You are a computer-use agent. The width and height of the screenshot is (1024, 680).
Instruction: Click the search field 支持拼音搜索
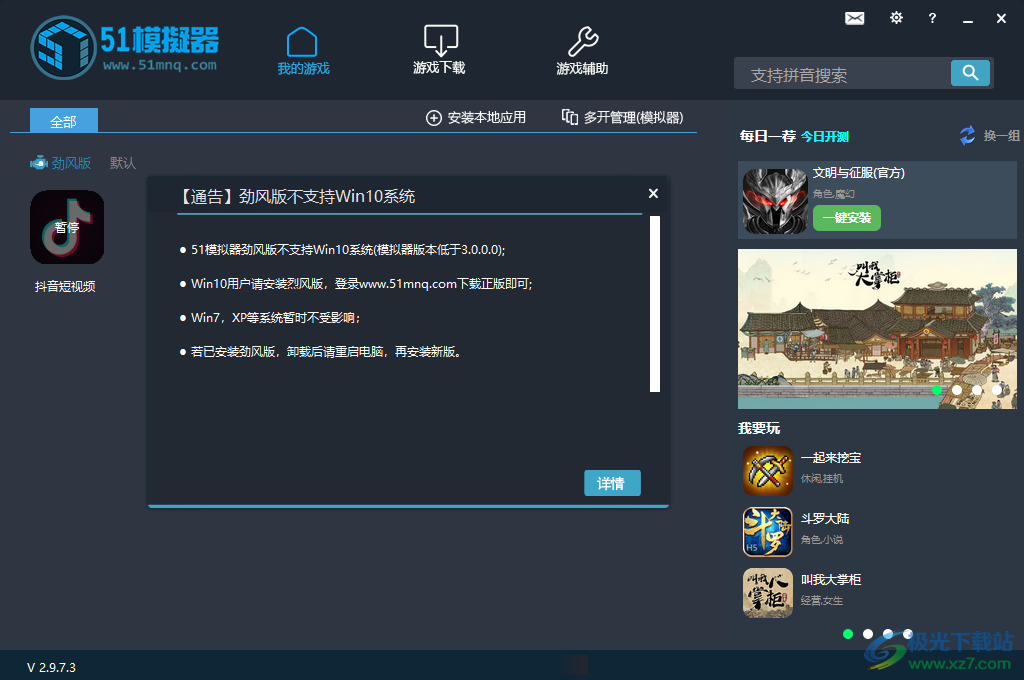click(x=842, y=74)
